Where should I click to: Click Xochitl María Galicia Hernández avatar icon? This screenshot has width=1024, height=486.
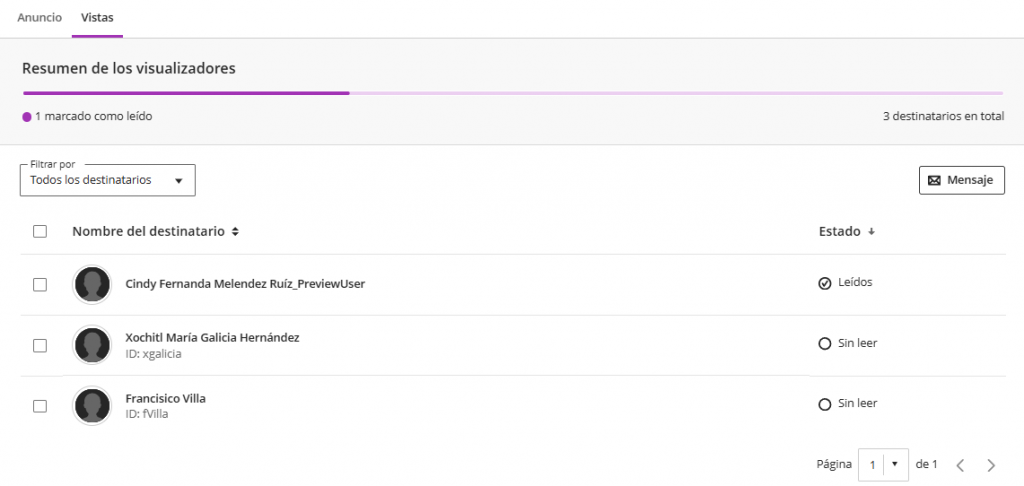[92, 346]
